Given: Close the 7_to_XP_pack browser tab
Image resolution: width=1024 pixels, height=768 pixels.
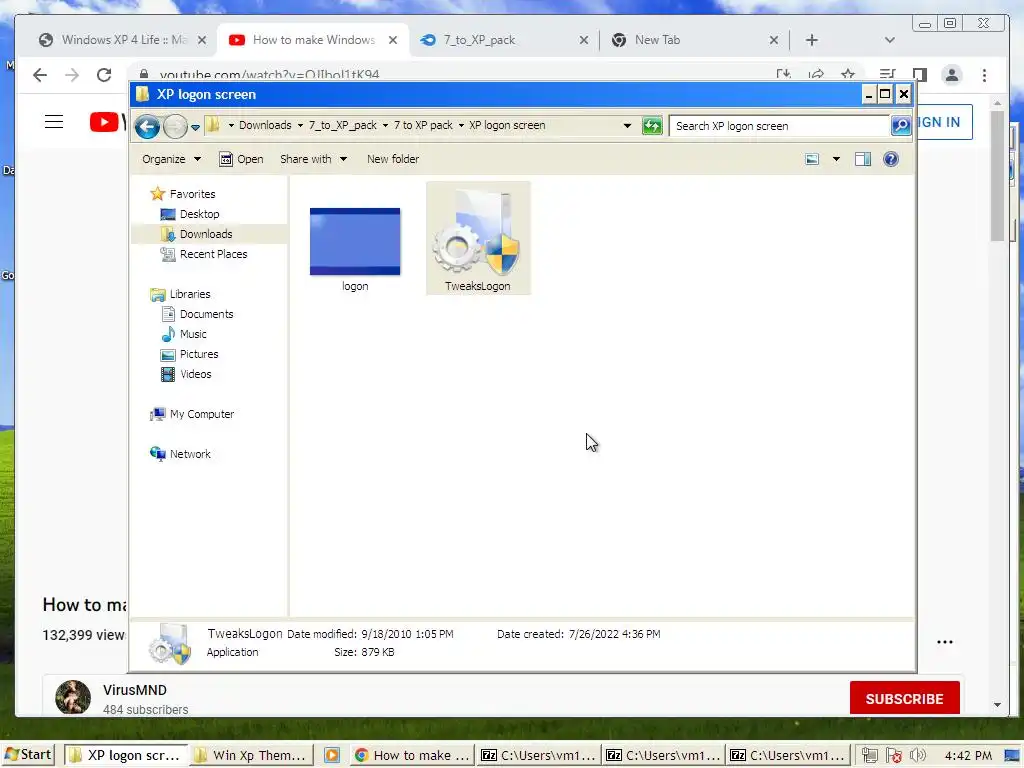Looking at the screenshot, I should point(584,40).
